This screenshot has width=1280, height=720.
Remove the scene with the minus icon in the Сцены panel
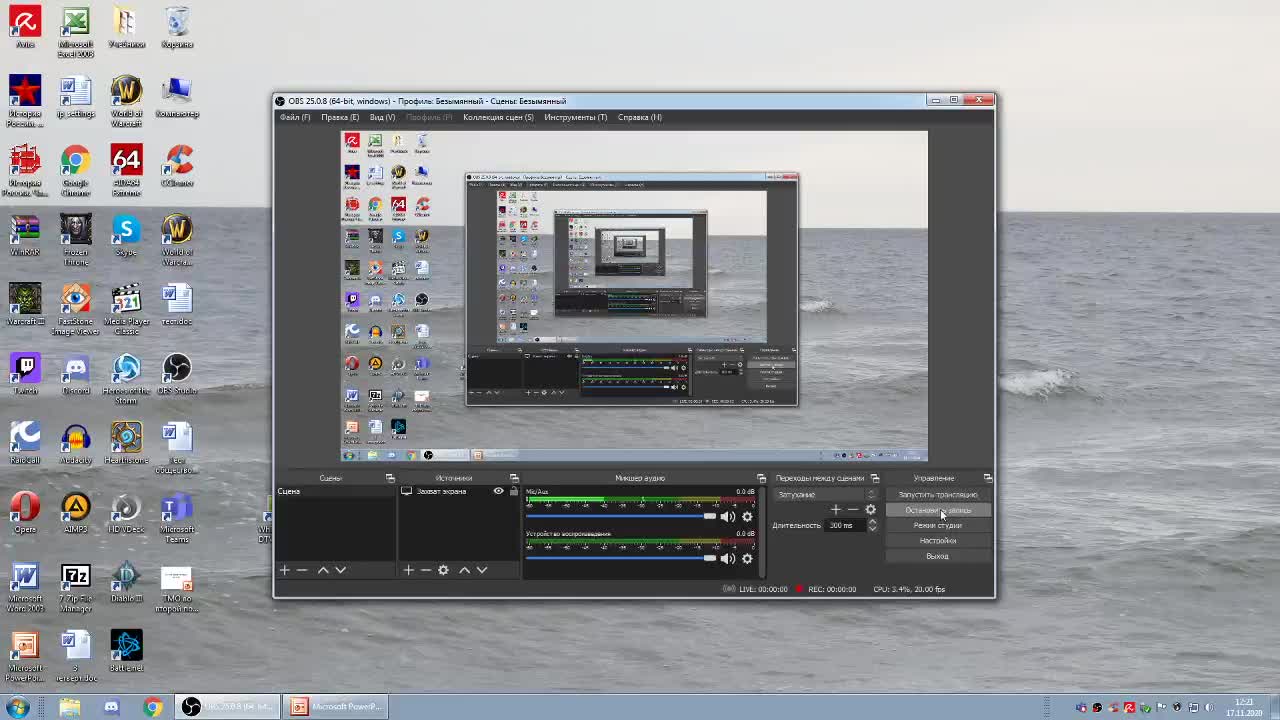(x=302, y=570)
